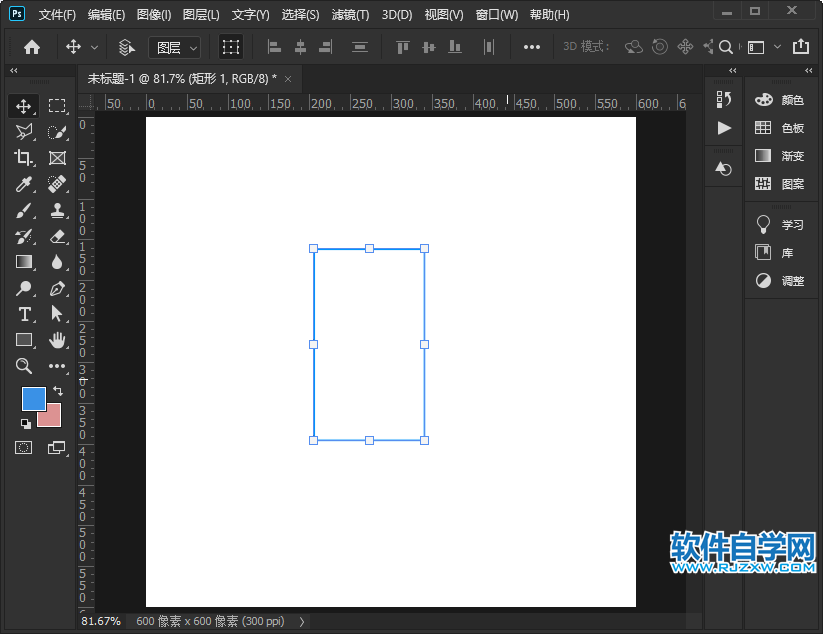
Task: Swap foreground and background colors
Action: 57,389
